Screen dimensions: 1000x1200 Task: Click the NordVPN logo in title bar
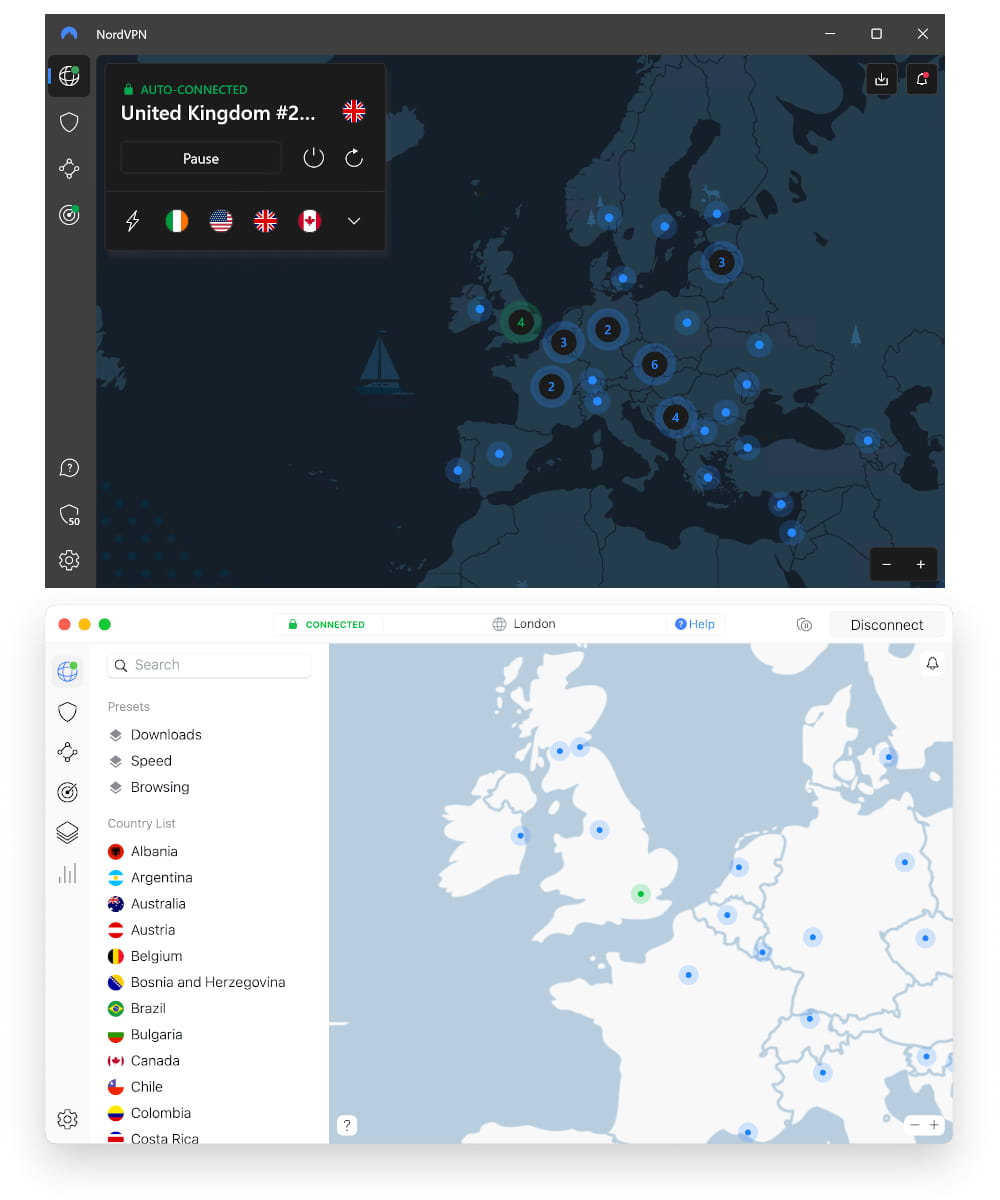click(x=69, y=34)
